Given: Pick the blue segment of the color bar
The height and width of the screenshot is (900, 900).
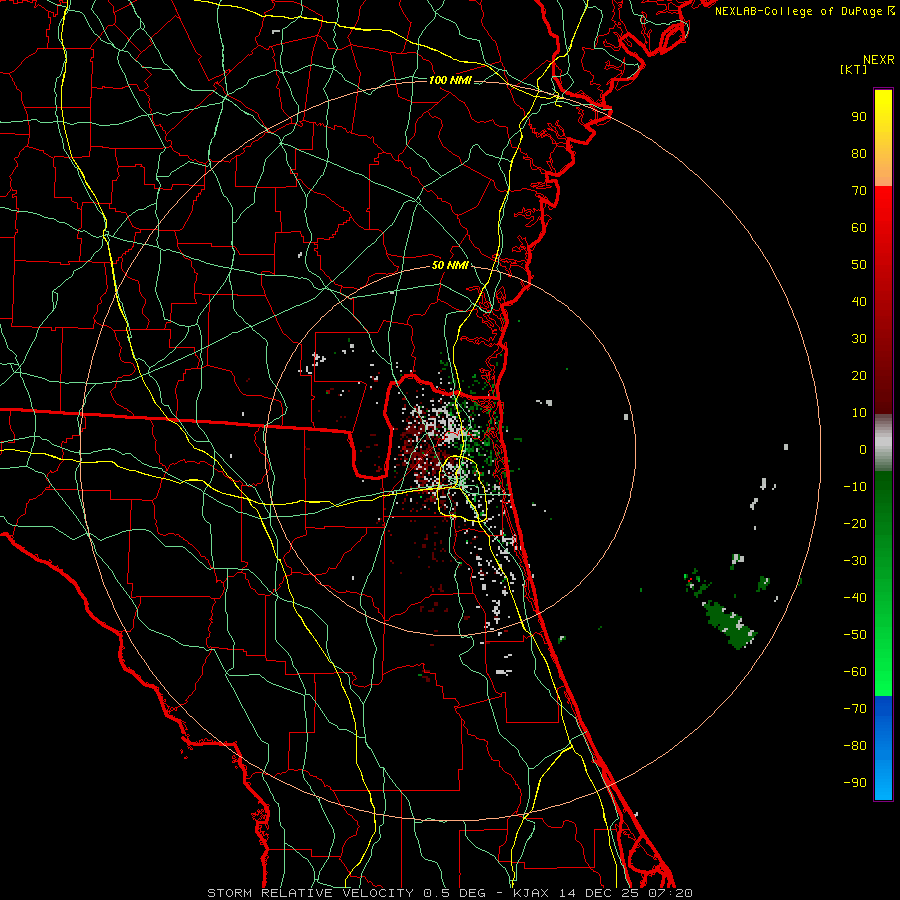Looking at the screenshot, I should click(x=883, y=748).
